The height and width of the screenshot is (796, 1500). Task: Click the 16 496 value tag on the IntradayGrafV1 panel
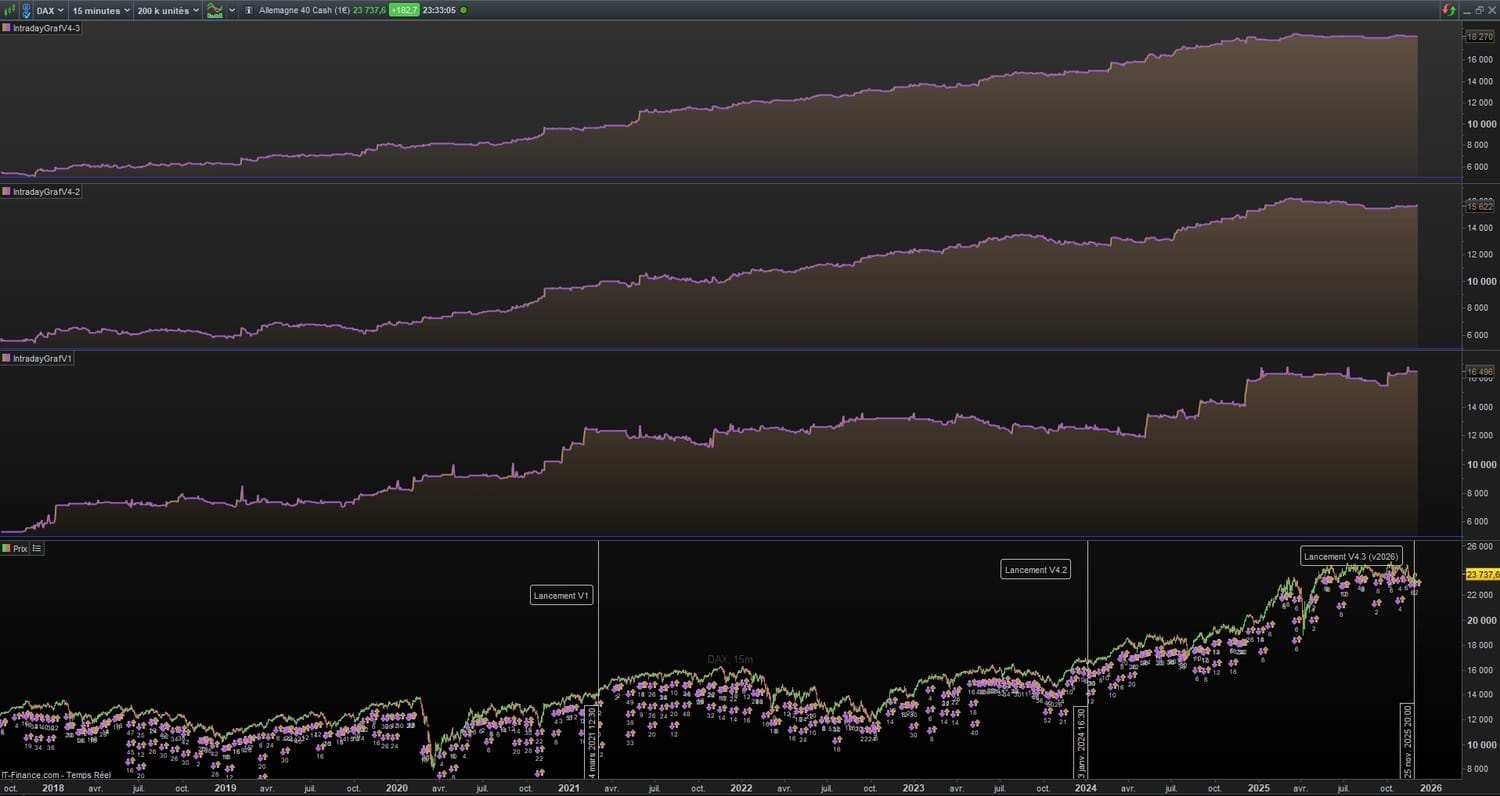[1479, 372]
